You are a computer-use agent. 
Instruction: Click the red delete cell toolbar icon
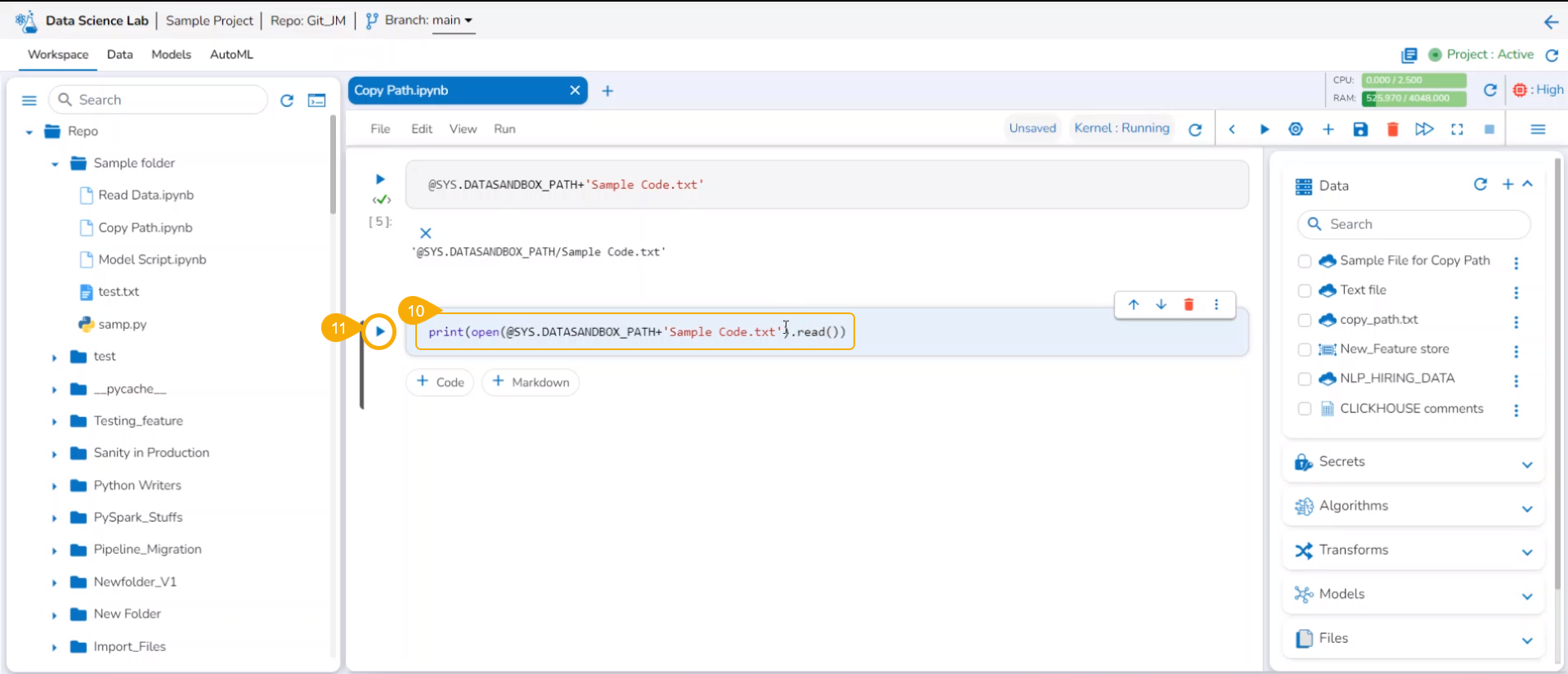click(1392, 129)
